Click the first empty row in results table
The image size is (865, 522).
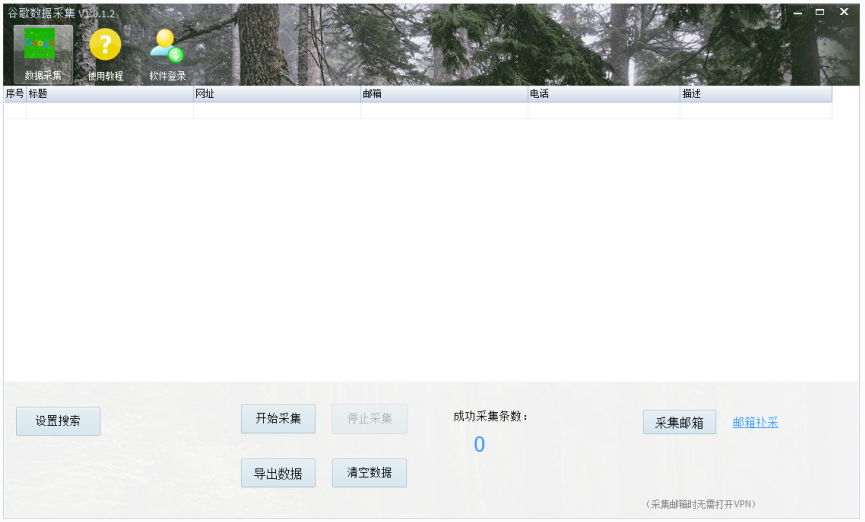[x=418, y=111]
